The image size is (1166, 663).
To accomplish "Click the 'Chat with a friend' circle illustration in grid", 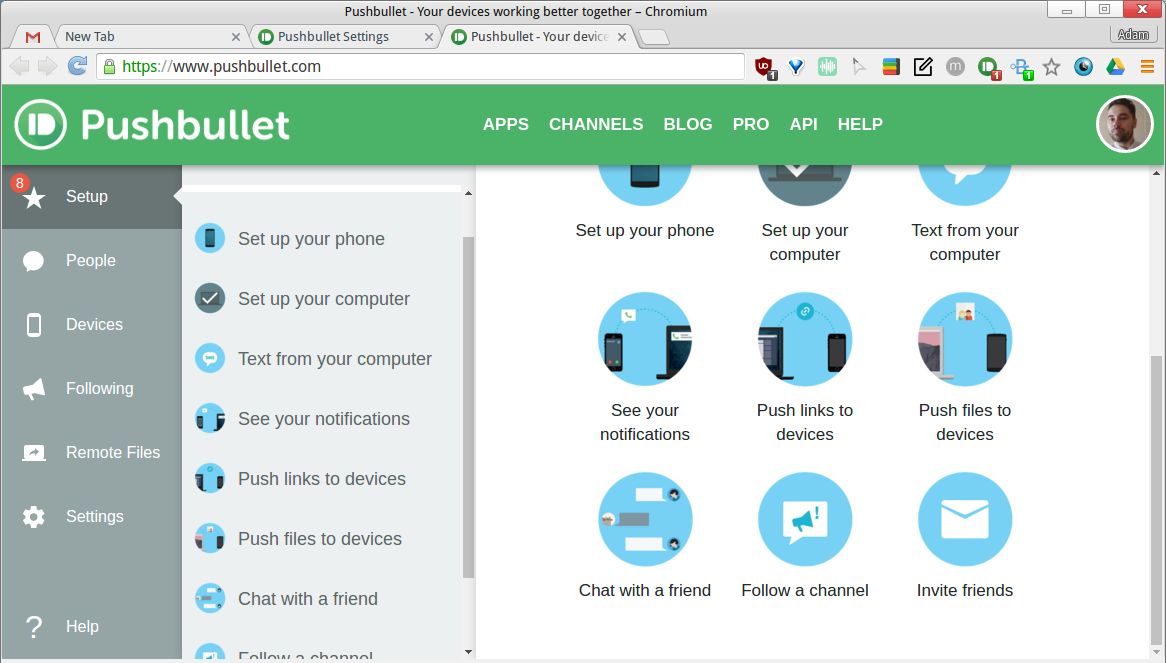I will 645,519.
